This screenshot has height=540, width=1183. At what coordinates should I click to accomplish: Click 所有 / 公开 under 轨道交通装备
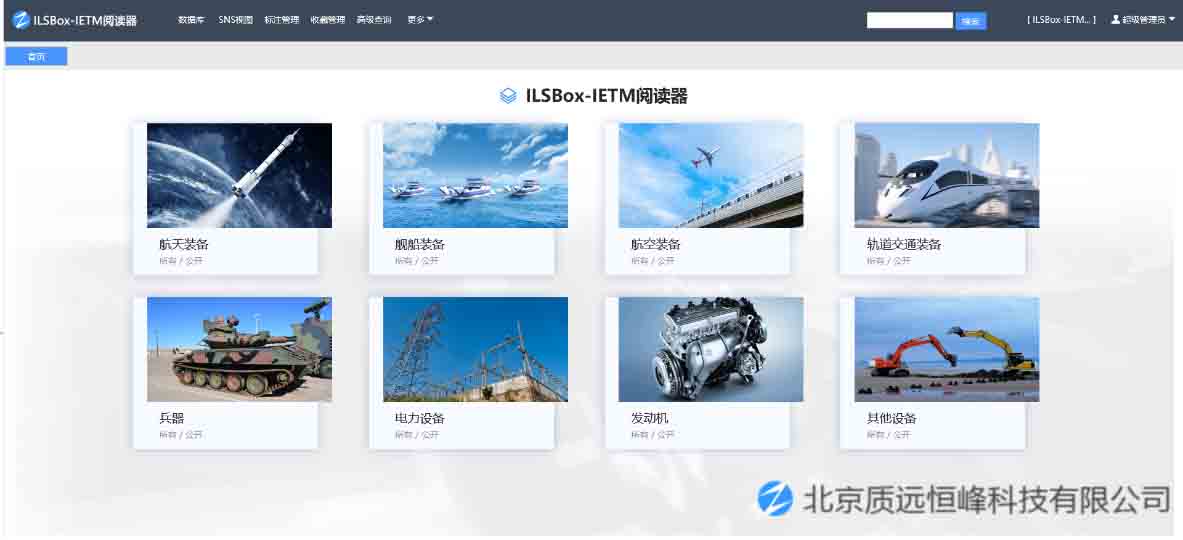pos(889,261)
